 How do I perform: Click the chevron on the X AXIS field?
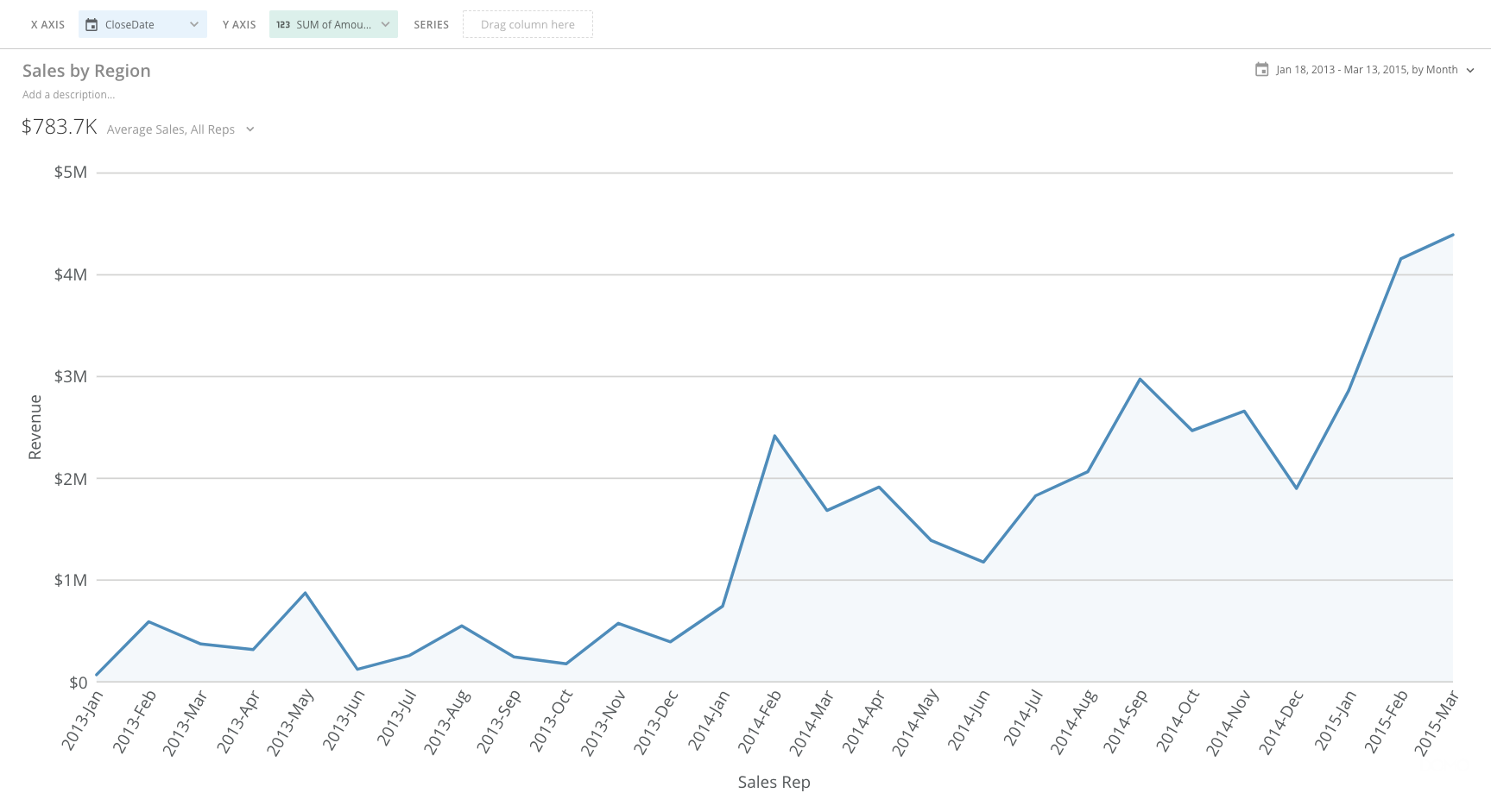pyautogui.click(x=196, y=24)
